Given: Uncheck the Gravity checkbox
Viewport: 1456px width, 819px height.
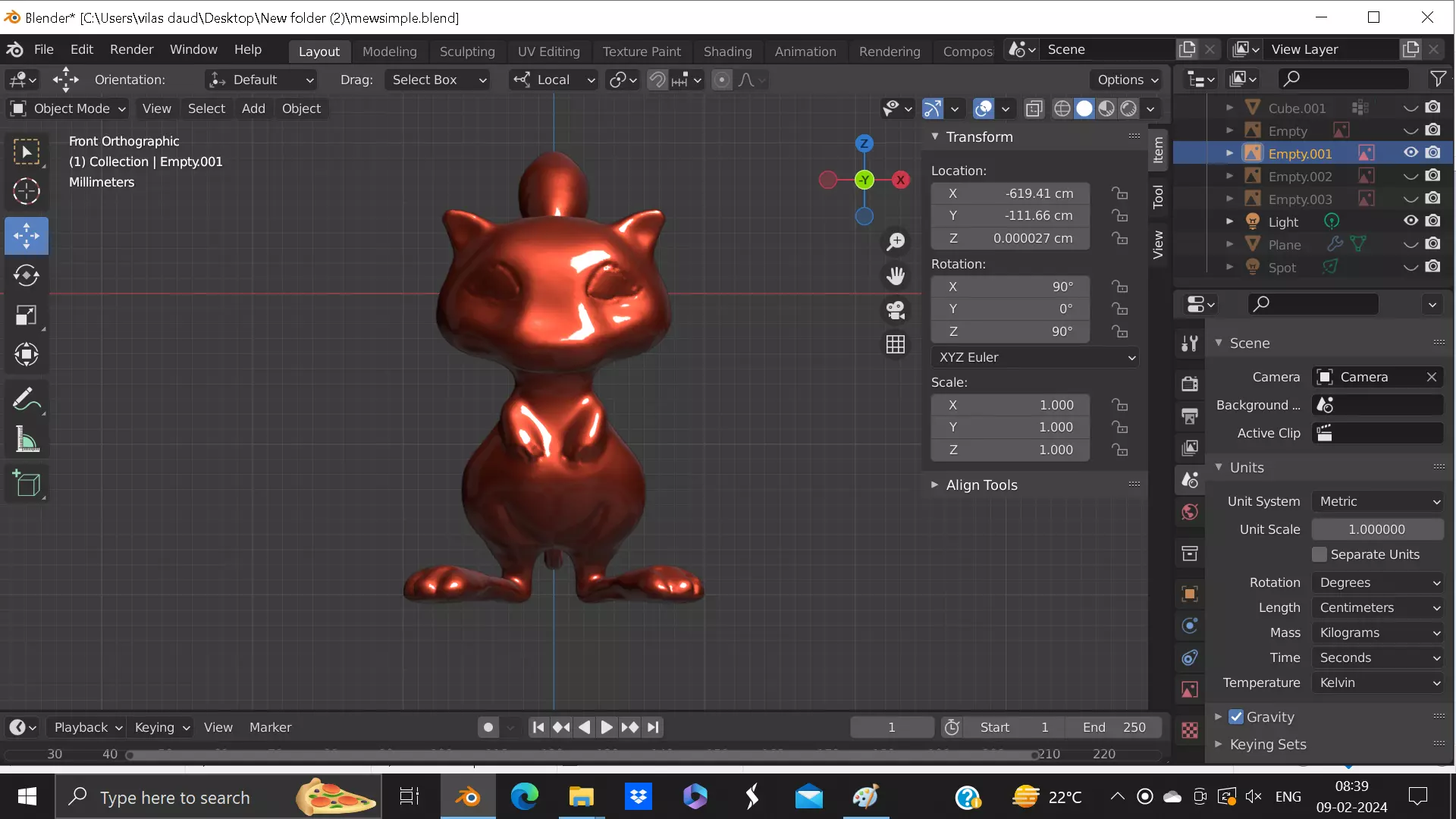Looking at the screenshot, I should pyautogui.click(x=1237, y=717).
